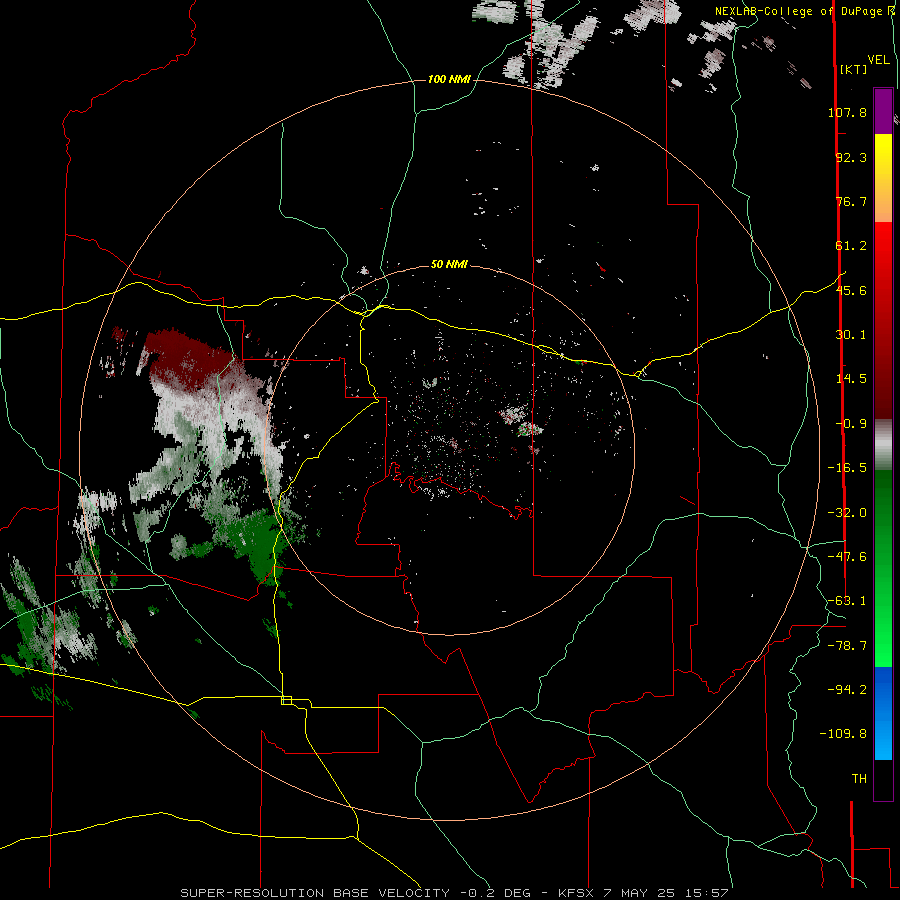Select the black TH segment of color bar

(883, 780)
